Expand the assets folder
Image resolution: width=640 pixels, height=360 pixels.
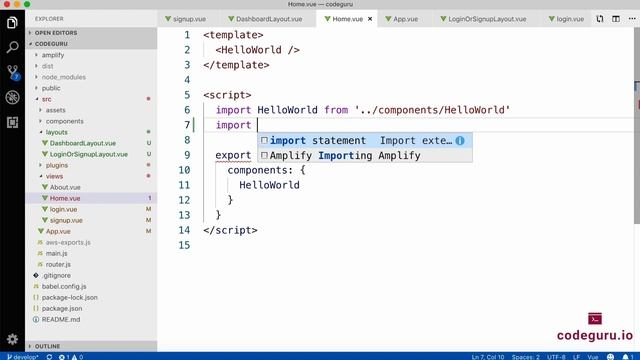(91, 110)
